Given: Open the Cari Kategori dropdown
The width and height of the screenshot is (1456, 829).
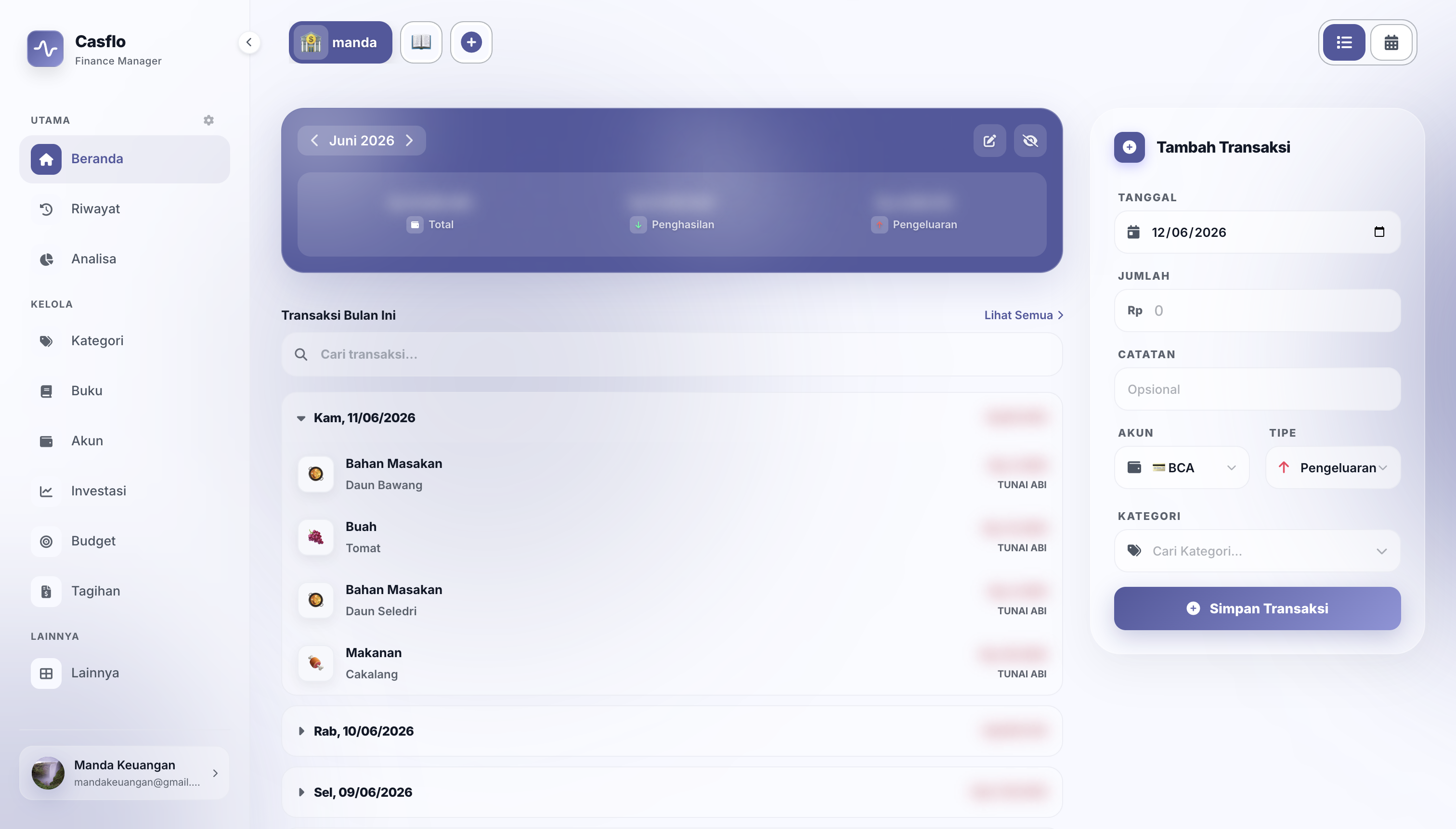Looking at the screenshot, I should 1257,551.
